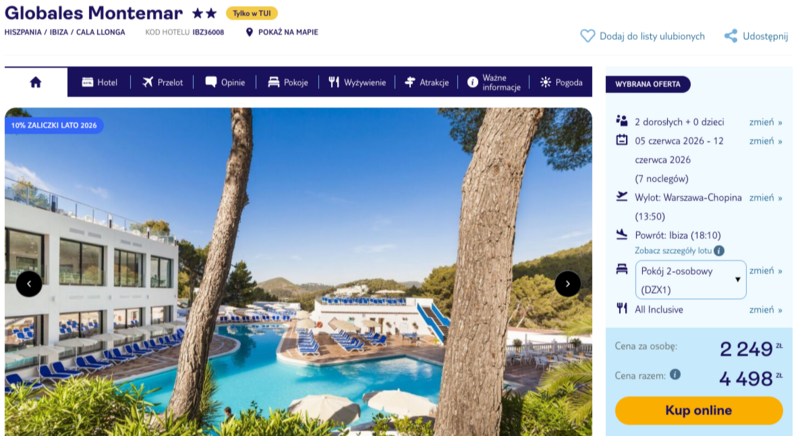This screenshot has height=436, width=800.
Task: Click the main hotel pool photo
Action: click(x=298, y=272)
